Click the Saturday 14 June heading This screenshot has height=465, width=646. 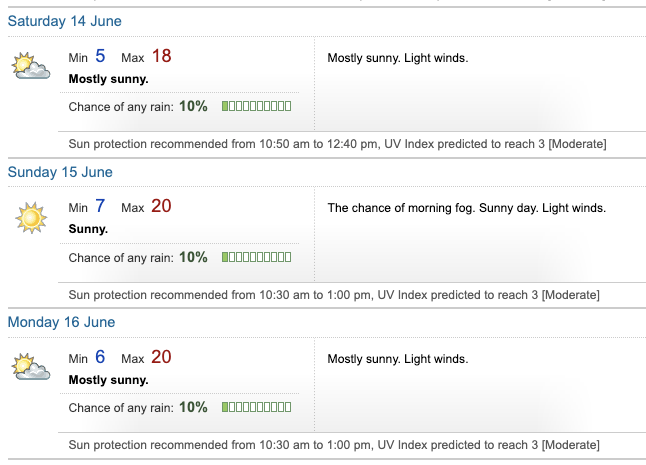(65, 21)
